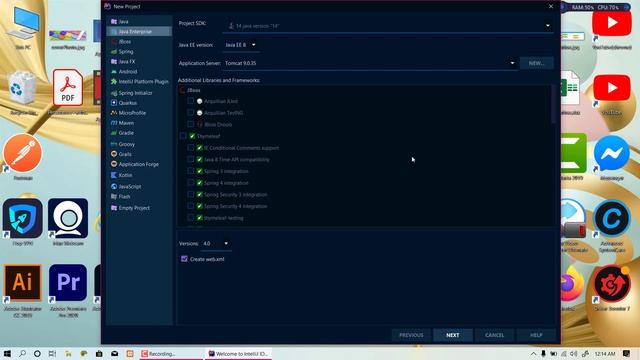The height and width of the screenshot is (360, 640).
Task: Click the libraries list vertical scrollbar
Action: pyautogui.click(x=553, y=104)
